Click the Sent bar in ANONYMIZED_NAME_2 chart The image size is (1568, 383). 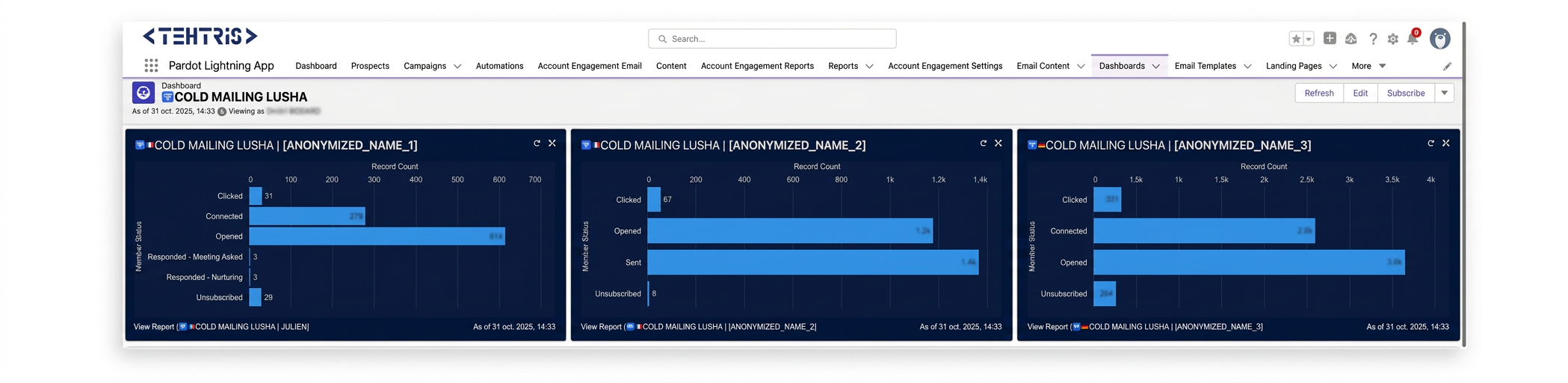tap(813, 263)
